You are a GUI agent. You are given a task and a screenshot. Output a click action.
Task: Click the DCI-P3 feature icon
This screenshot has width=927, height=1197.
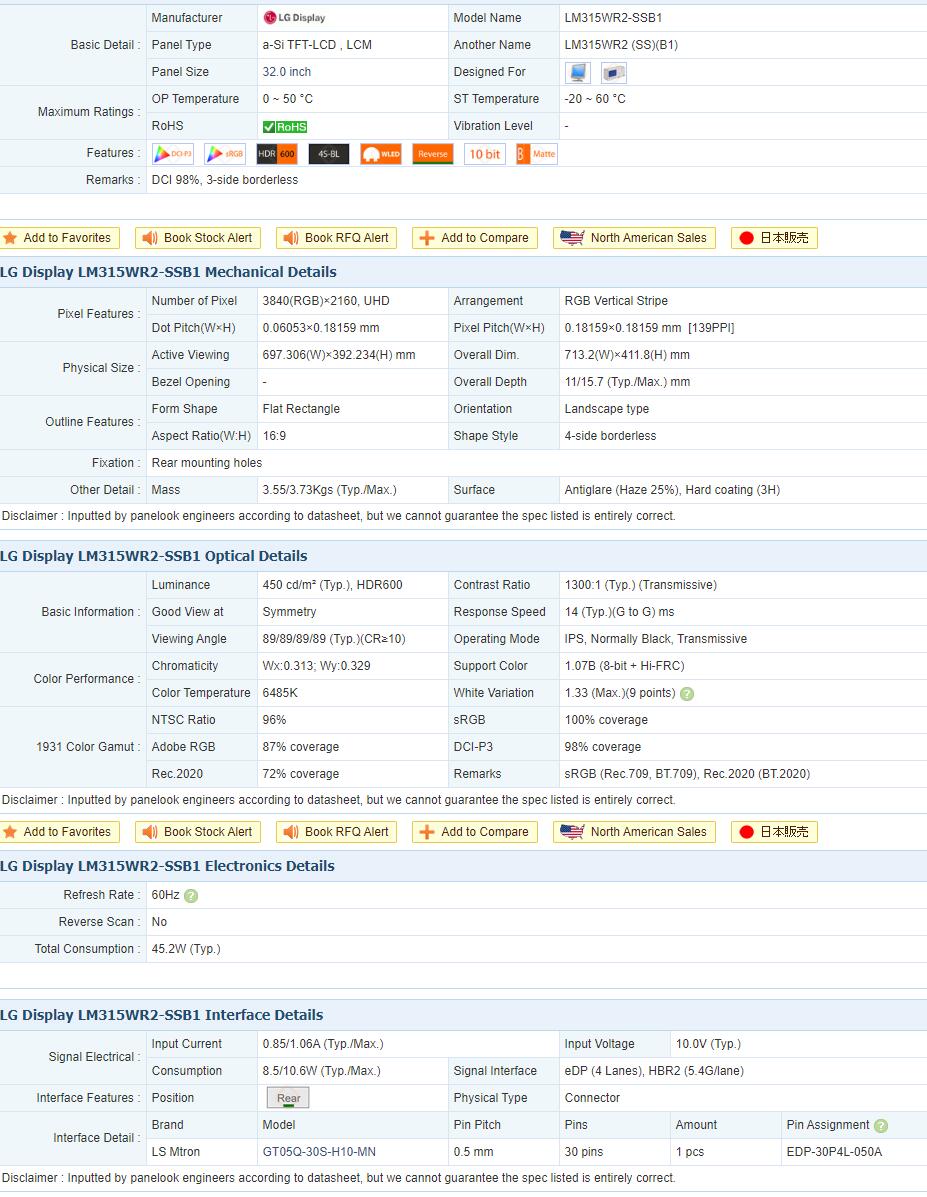coord(173,153)
